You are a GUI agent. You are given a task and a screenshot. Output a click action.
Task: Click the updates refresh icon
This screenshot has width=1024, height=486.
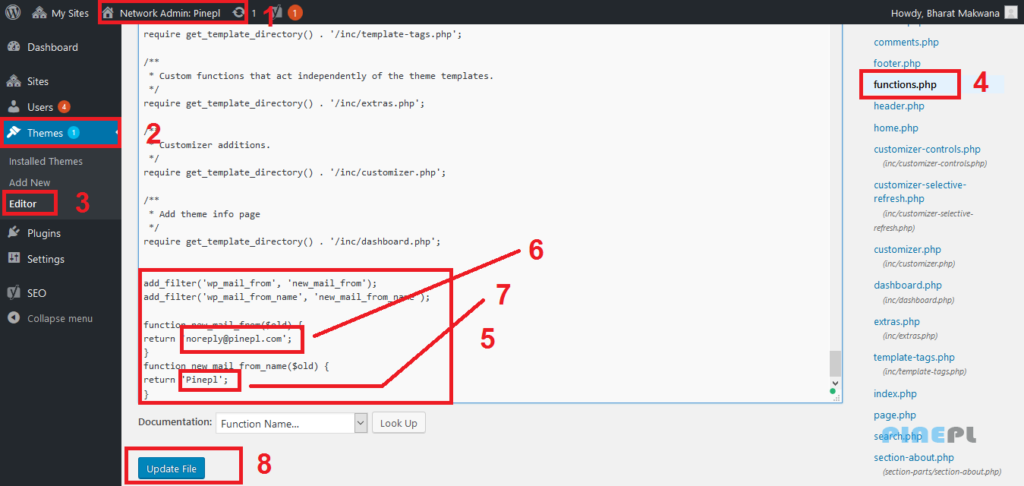(239, 13)
